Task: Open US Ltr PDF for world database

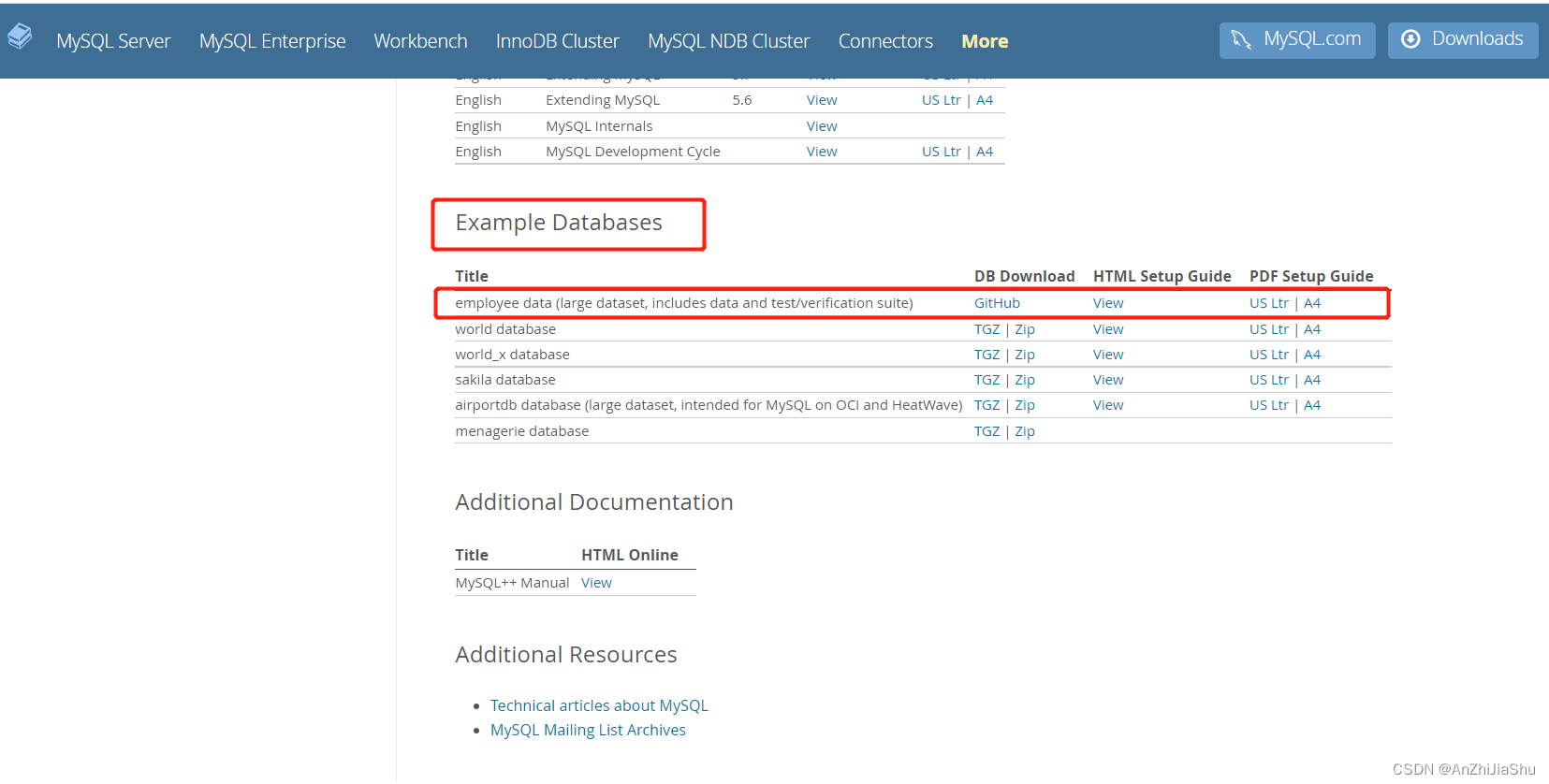Action: tap(1269, 329)
